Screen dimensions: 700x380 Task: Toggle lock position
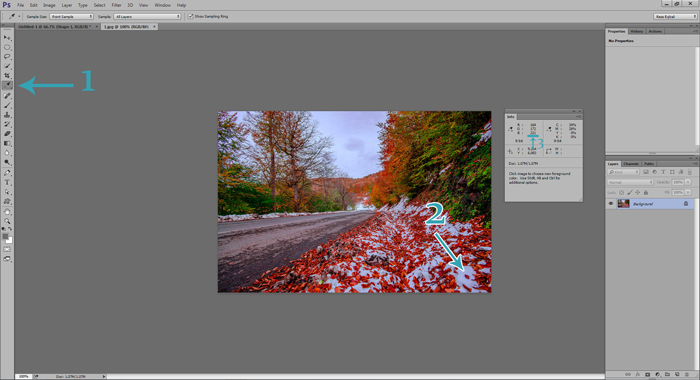coord(638,192)
